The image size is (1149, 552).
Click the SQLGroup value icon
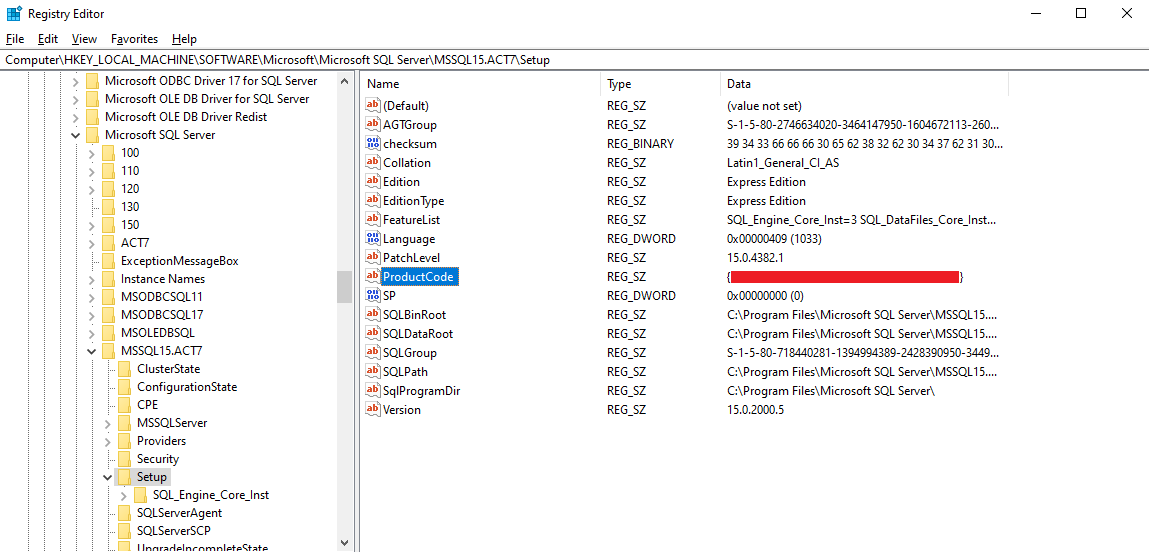coord(373,353)
